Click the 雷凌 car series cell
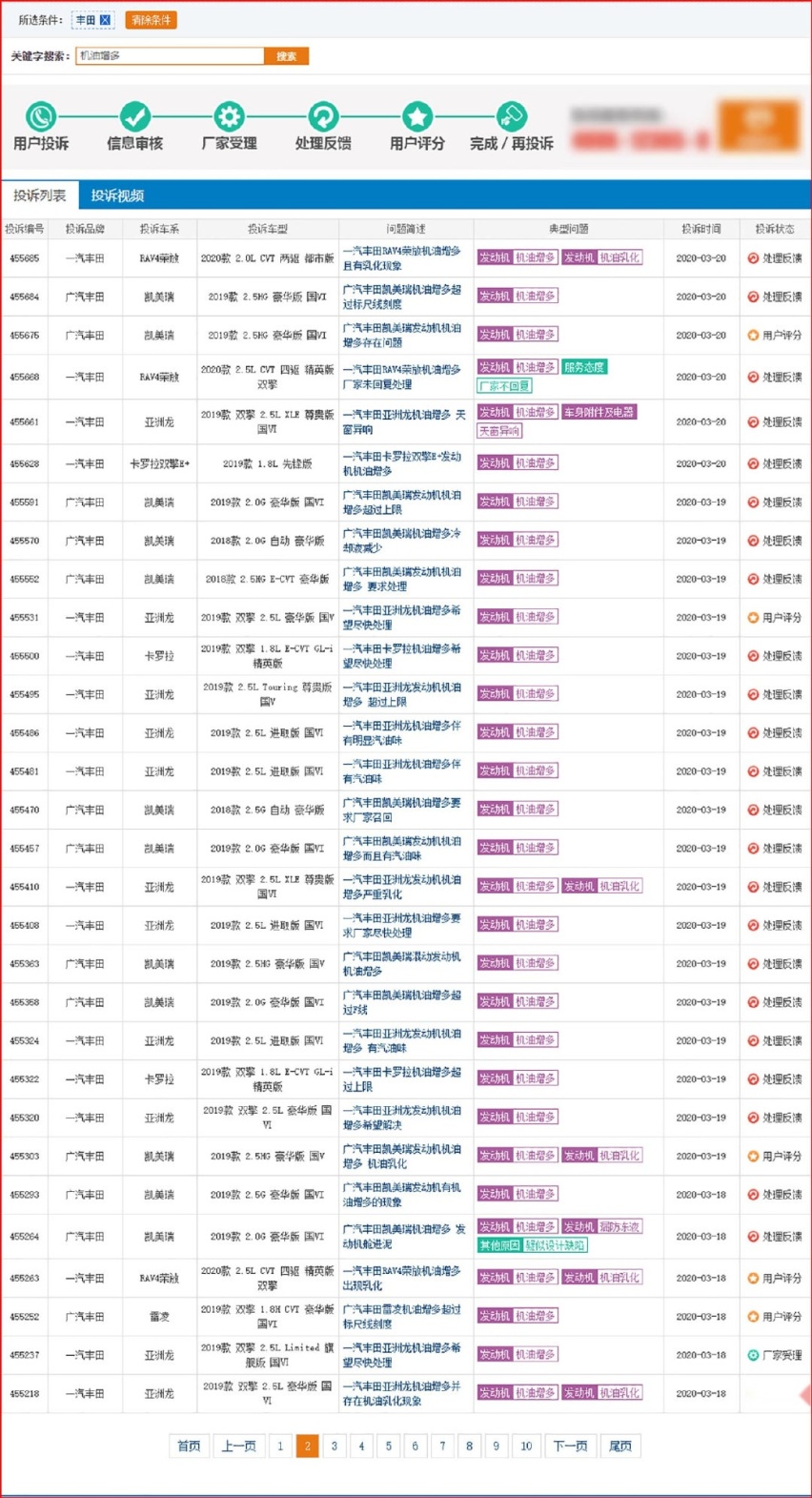The width and height of the screenshot is (812, 1498). coord(159,1317)
